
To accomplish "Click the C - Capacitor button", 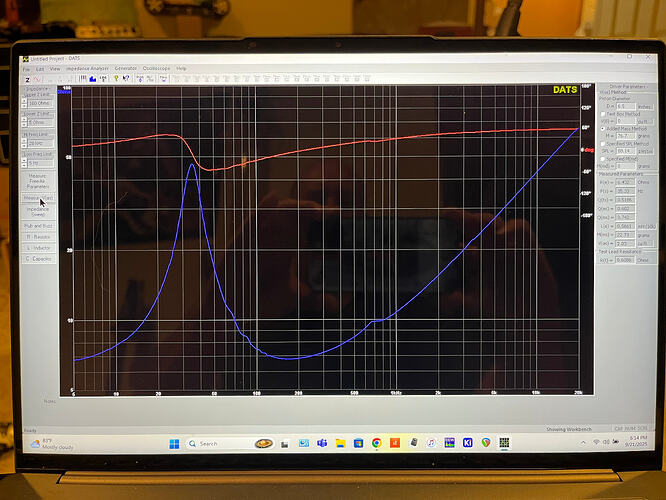I will pyautogui.click(x=38, y=259).
